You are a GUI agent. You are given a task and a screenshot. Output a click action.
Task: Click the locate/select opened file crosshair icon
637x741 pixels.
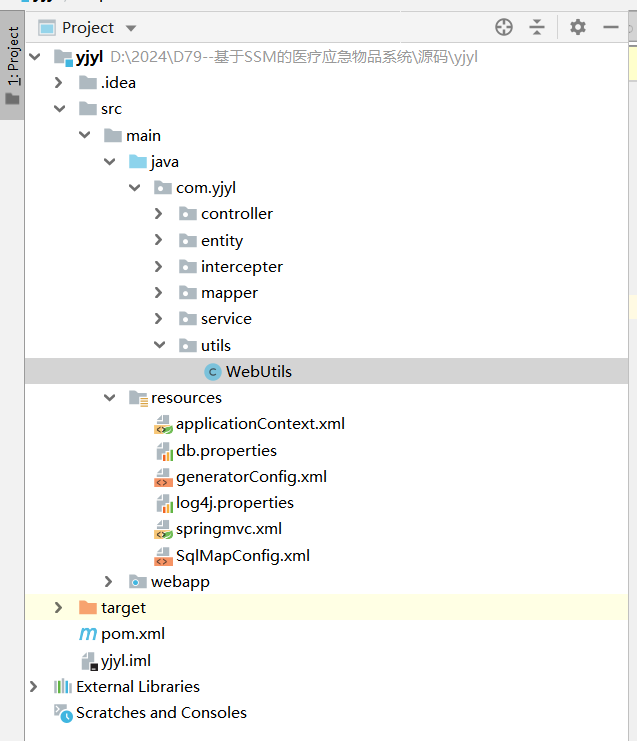504,28
